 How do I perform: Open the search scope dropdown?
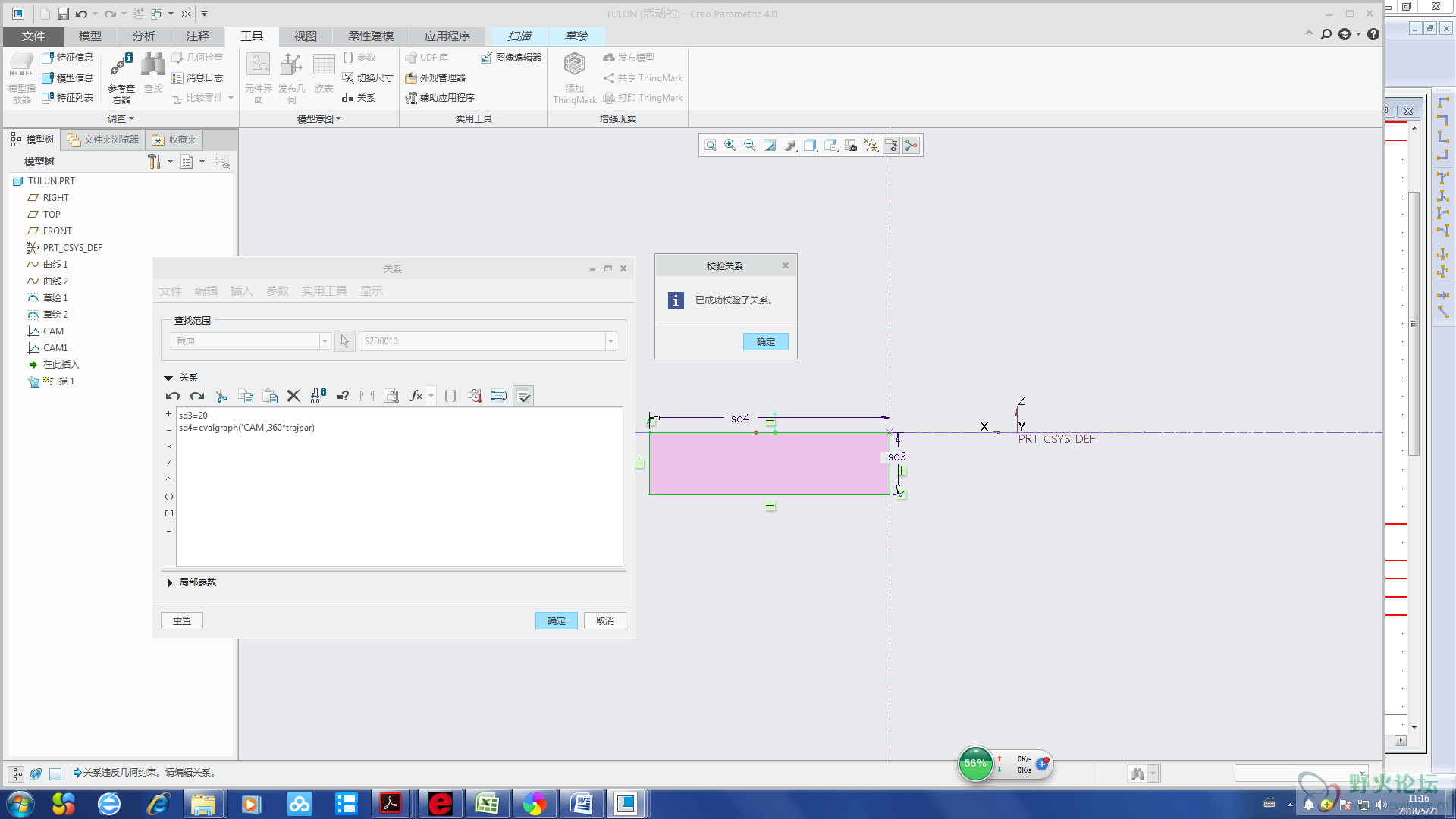coord(325,341)
